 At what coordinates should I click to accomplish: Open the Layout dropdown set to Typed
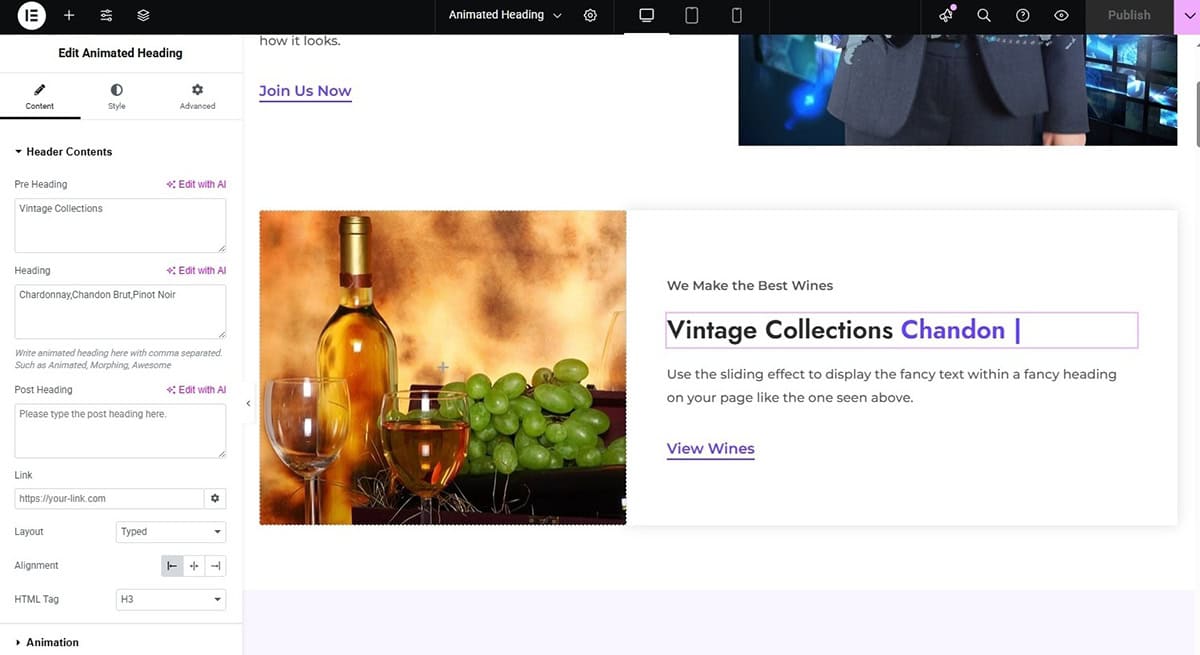[x=171, y=532]
